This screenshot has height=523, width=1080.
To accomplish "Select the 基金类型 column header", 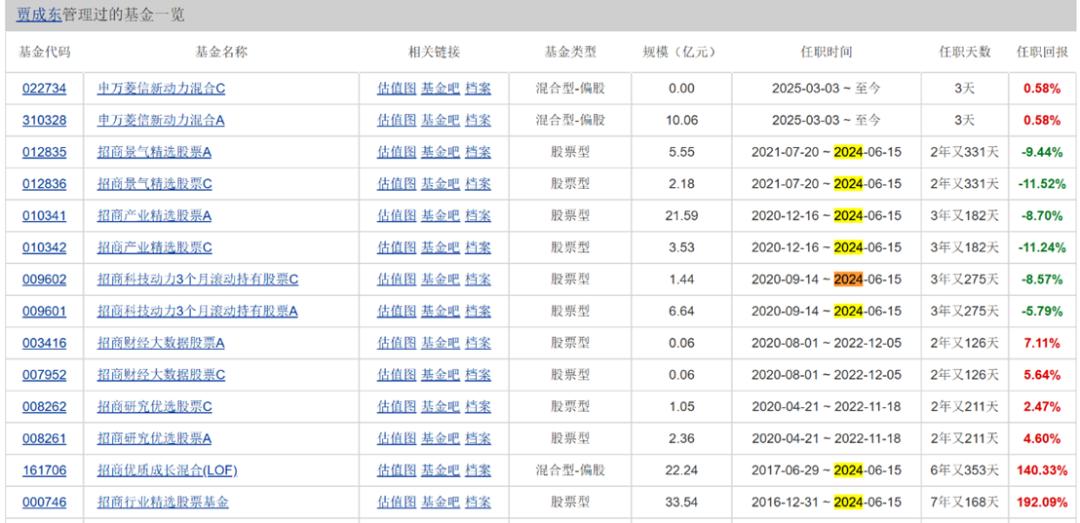I will (x=570, y=52).
